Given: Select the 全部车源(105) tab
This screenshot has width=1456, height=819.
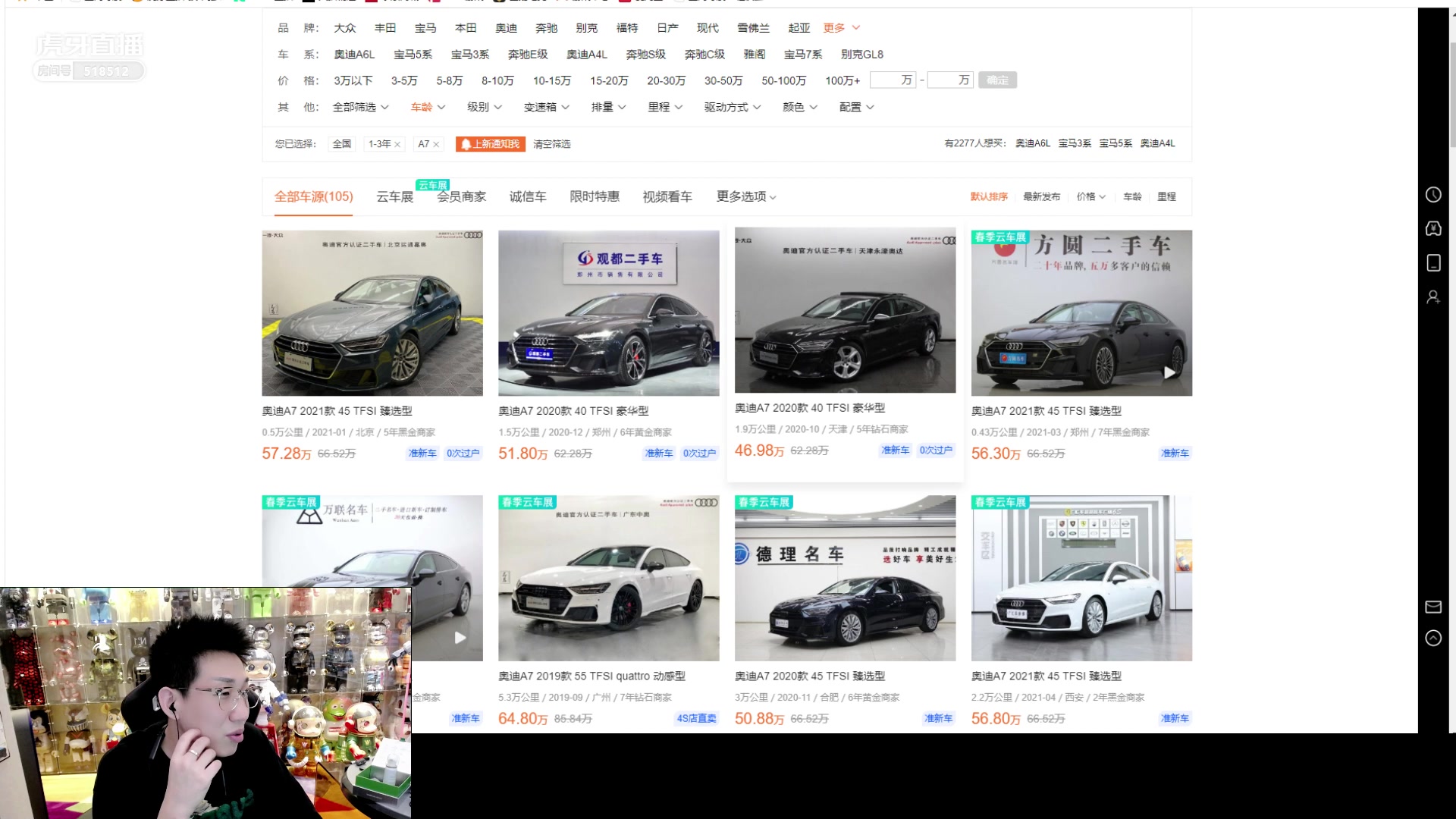Looking at the screenshot, I should point(313,197).
